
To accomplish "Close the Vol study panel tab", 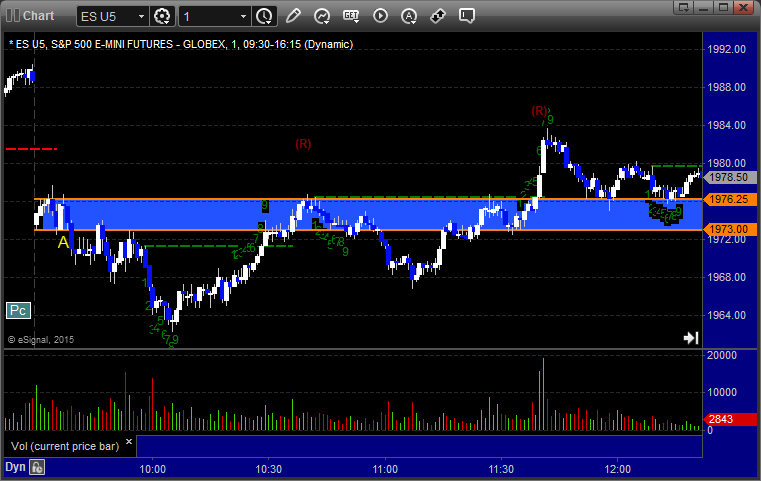I will click(x=129, y=440).
